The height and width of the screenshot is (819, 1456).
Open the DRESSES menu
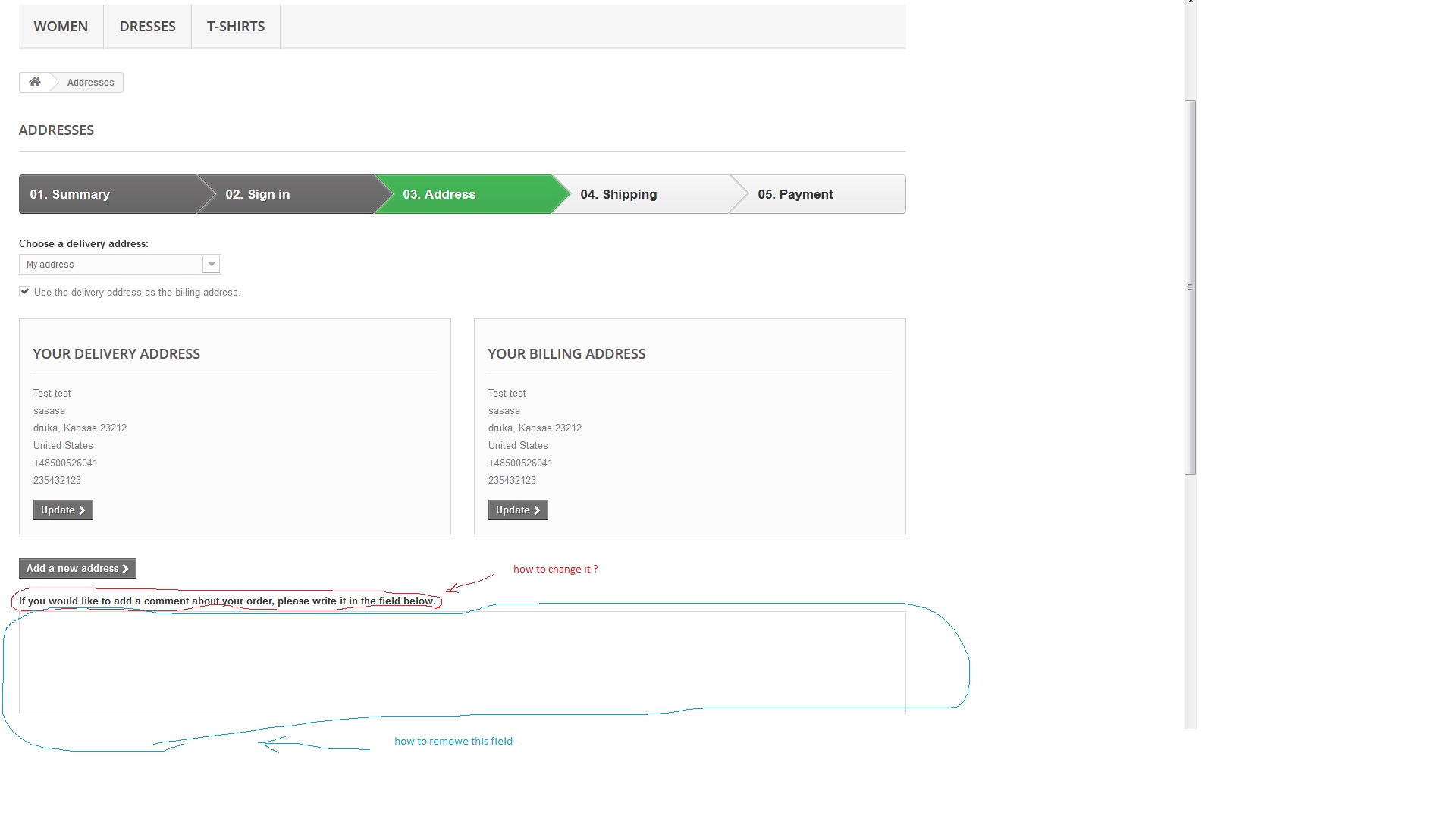(x=147, y=27)
